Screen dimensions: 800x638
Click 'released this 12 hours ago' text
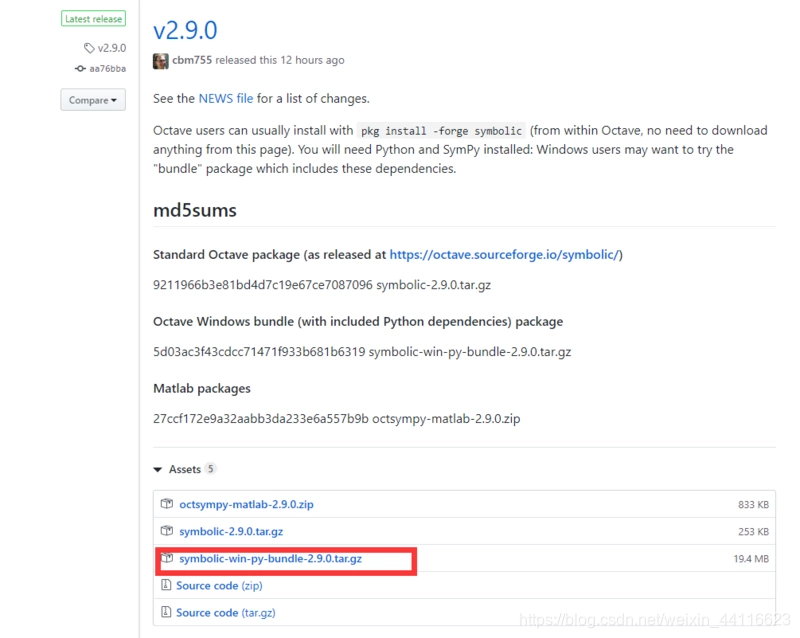point(280,60)
